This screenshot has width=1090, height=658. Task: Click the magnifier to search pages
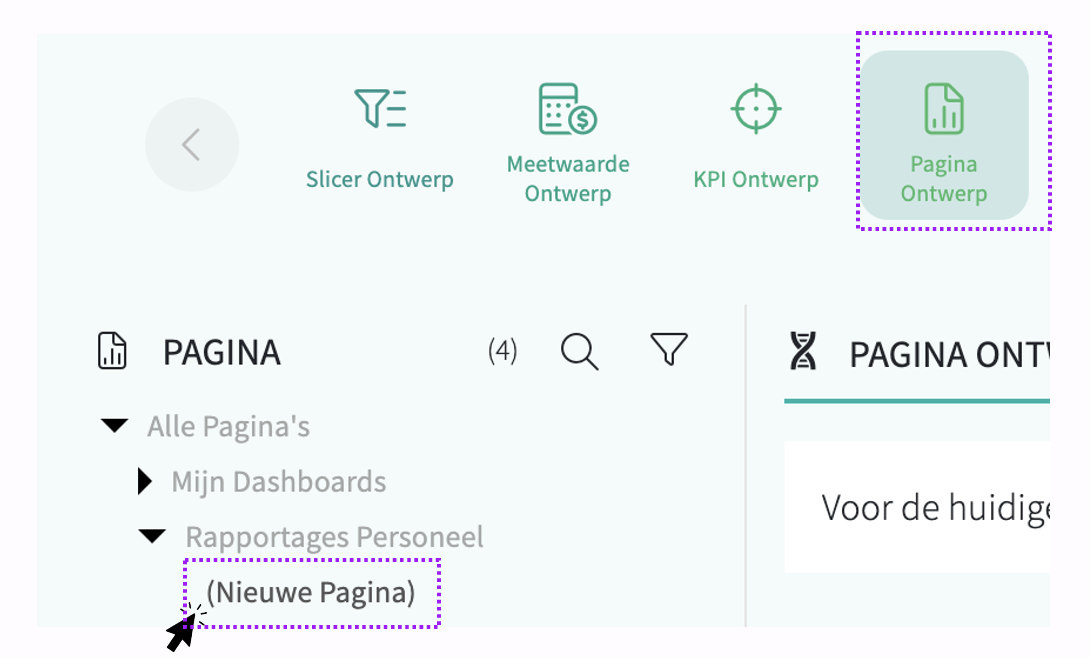[579, 351]
